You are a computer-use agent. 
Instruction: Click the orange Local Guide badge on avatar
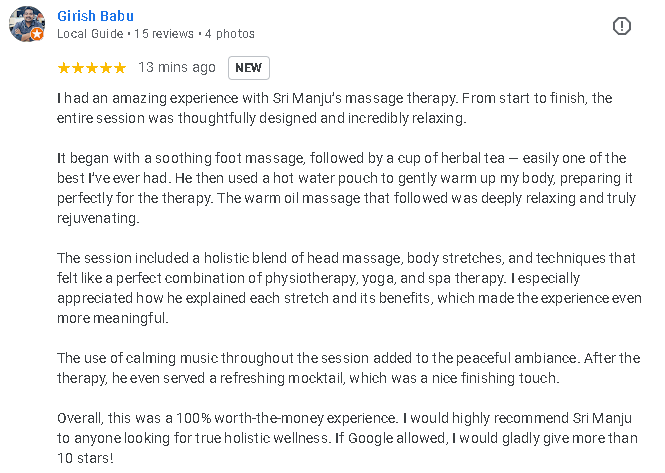tap(37, 34)
